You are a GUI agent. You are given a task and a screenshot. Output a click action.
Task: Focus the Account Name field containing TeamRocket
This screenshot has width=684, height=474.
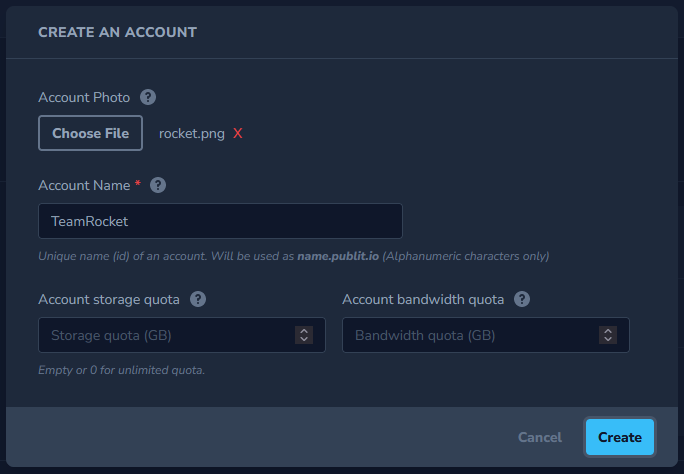point(220,221)
